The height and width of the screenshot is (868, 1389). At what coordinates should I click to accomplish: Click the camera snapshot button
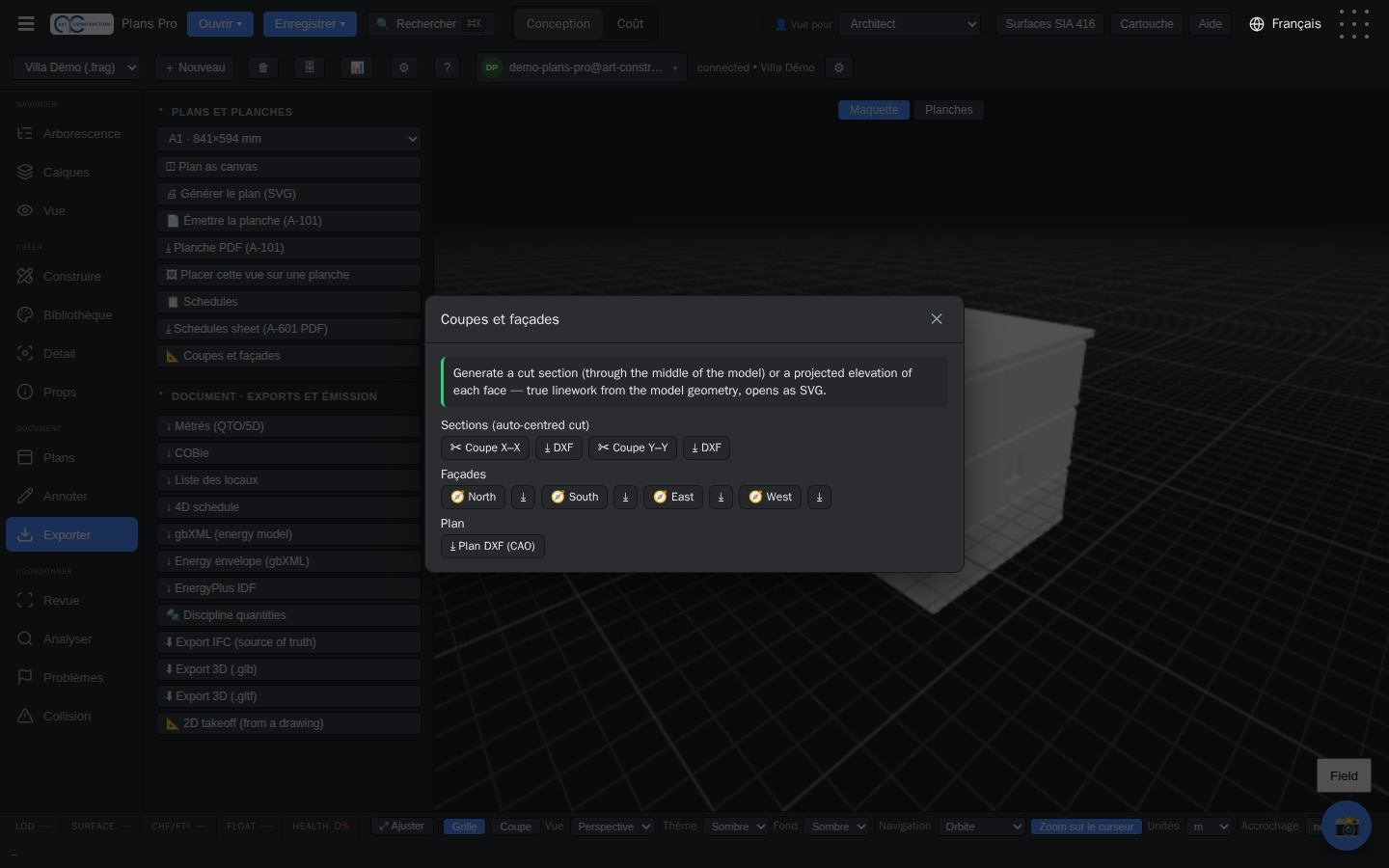click(1347, 826)
